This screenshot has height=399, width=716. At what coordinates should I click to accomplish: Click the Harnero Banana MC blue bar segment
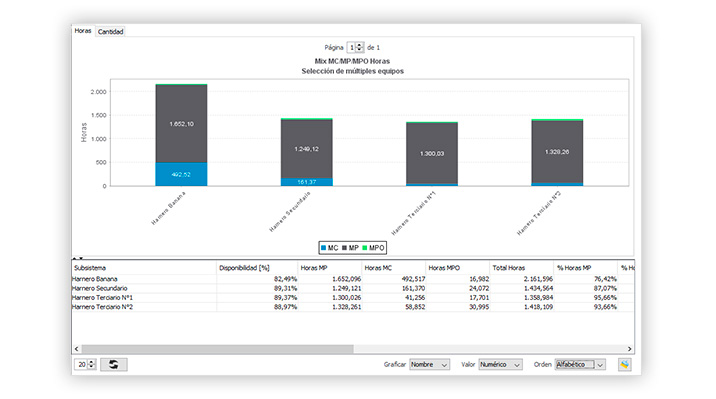pos(181,174)
